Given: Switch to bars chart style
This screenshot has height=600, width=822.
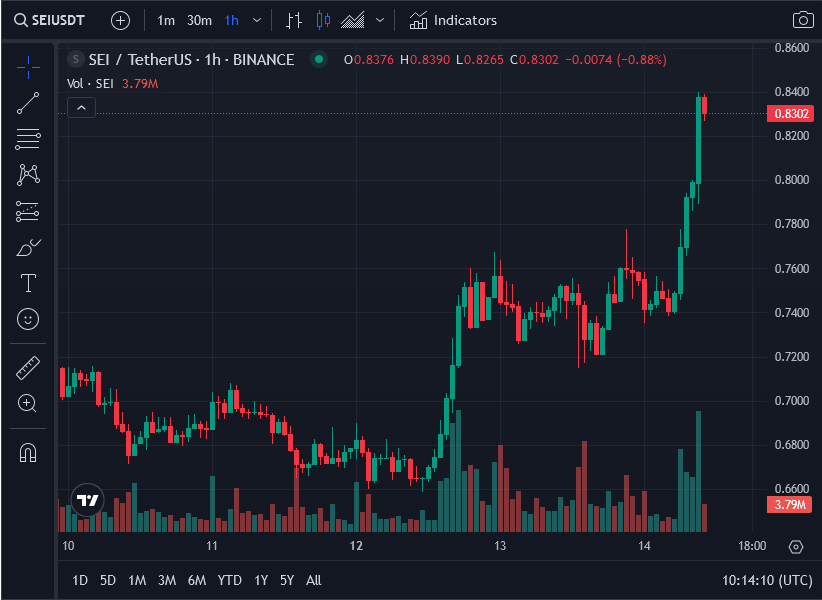Looking at the screenshot, I should click(294, 20).
